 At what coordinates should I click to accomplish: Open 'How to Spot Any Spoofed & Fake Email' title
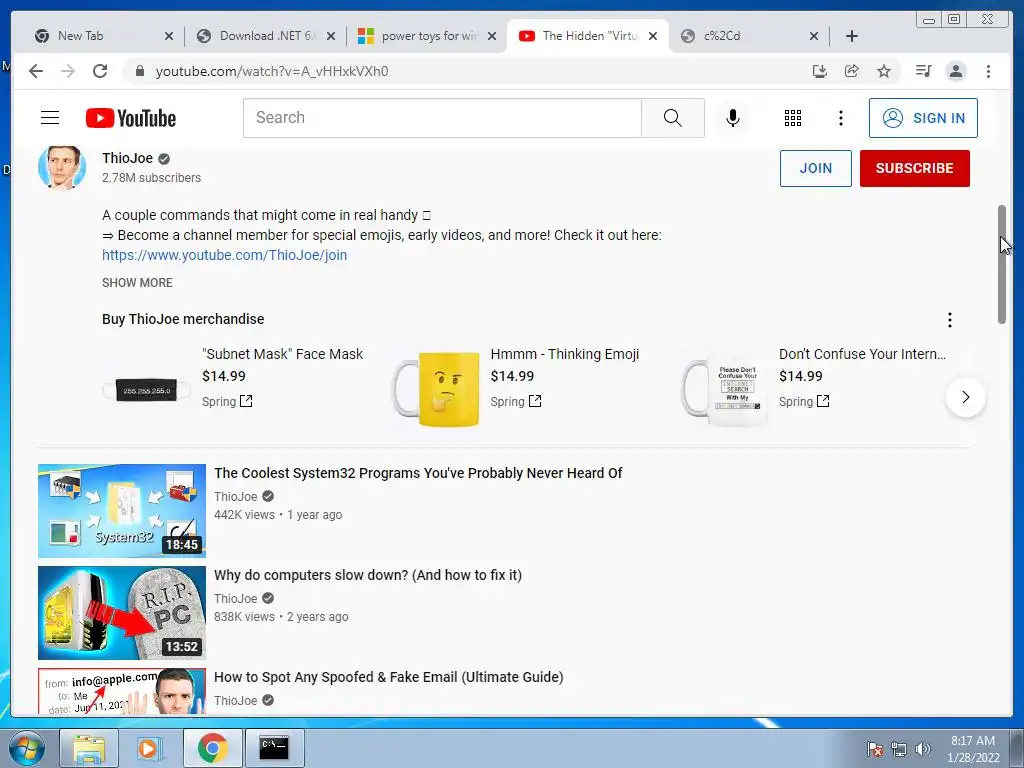tap(389, 677)
